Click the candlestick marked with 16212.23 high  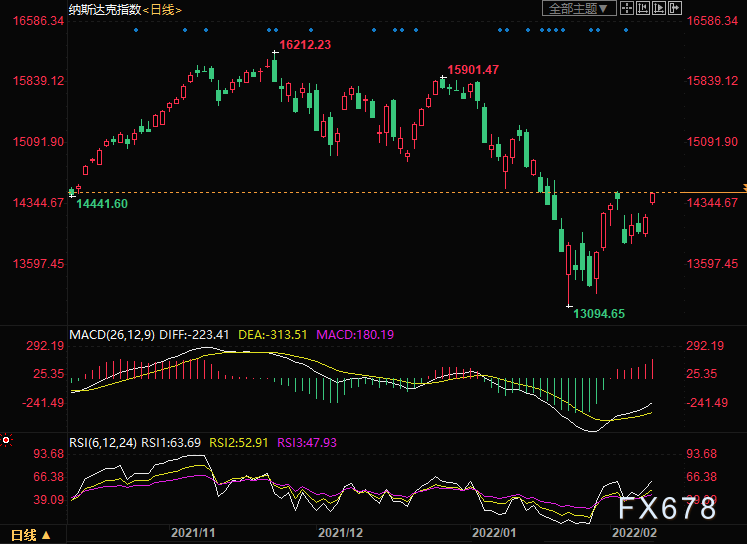(x=275, y=71)
